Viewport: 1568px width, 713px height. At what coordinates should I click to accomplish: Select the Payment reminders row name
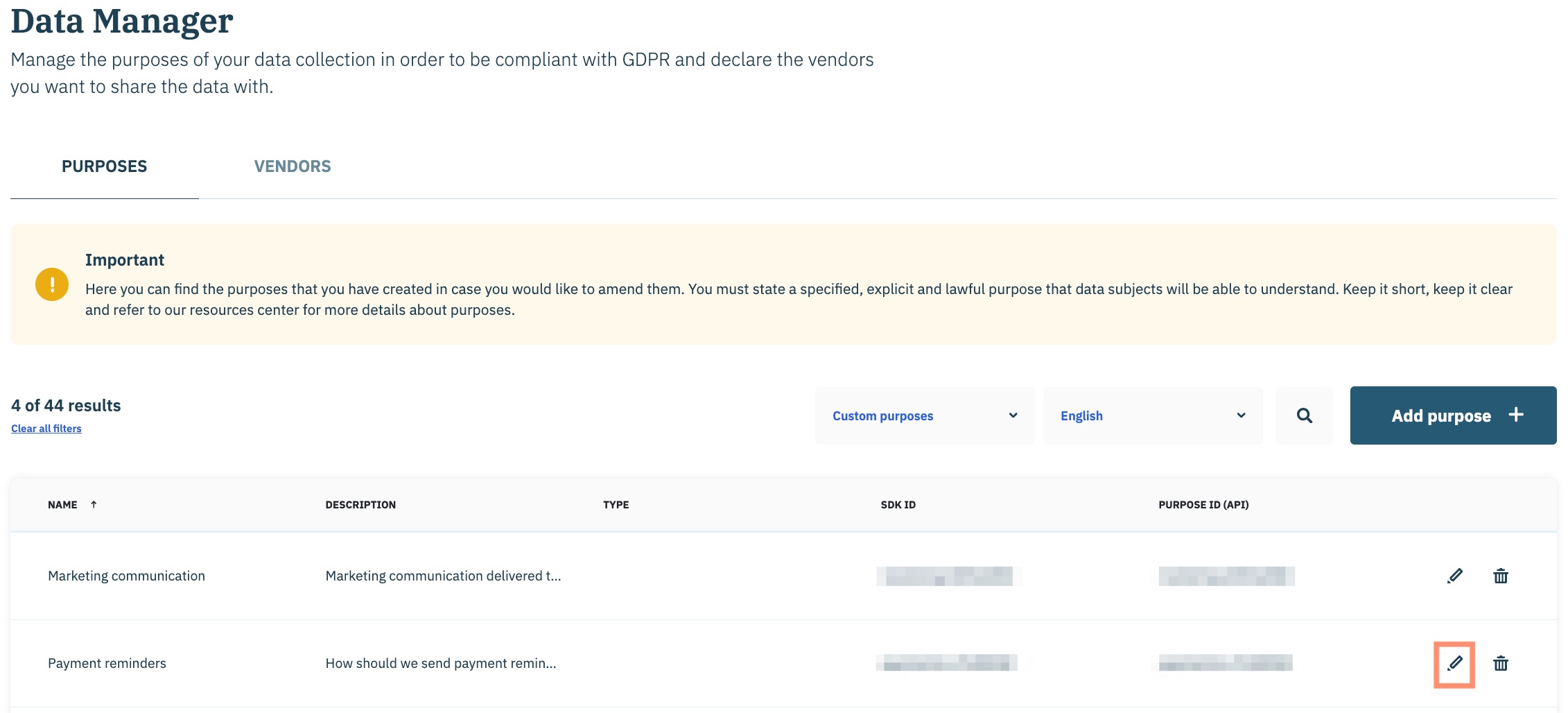(x=107, y=663)
